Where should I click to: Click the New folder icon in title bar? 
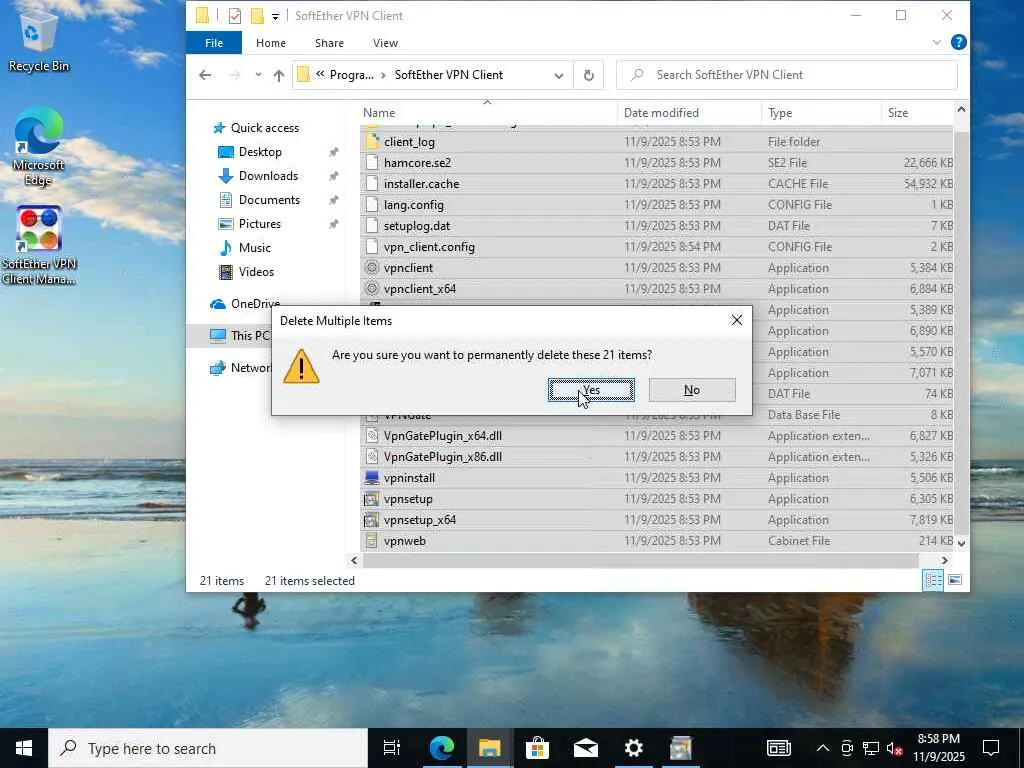pos(257,16)
